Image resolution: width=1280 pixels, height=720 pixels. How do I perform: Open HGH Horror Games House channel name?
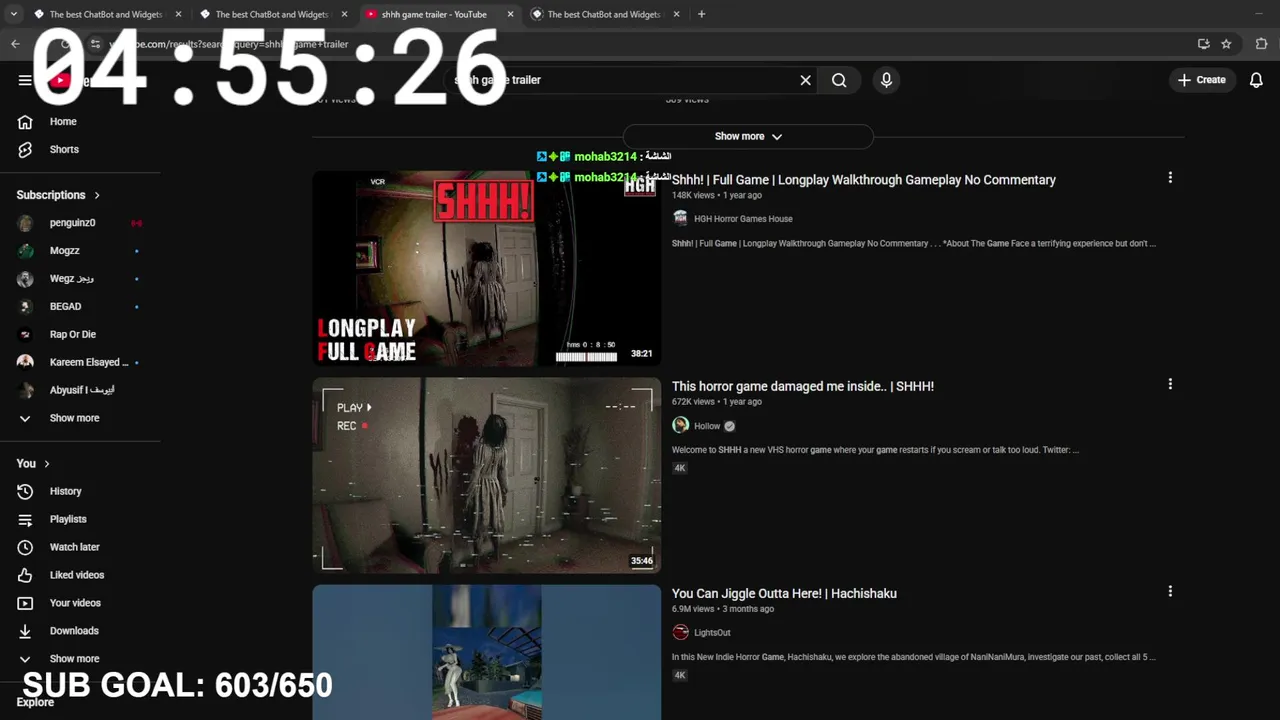point(743,219)
